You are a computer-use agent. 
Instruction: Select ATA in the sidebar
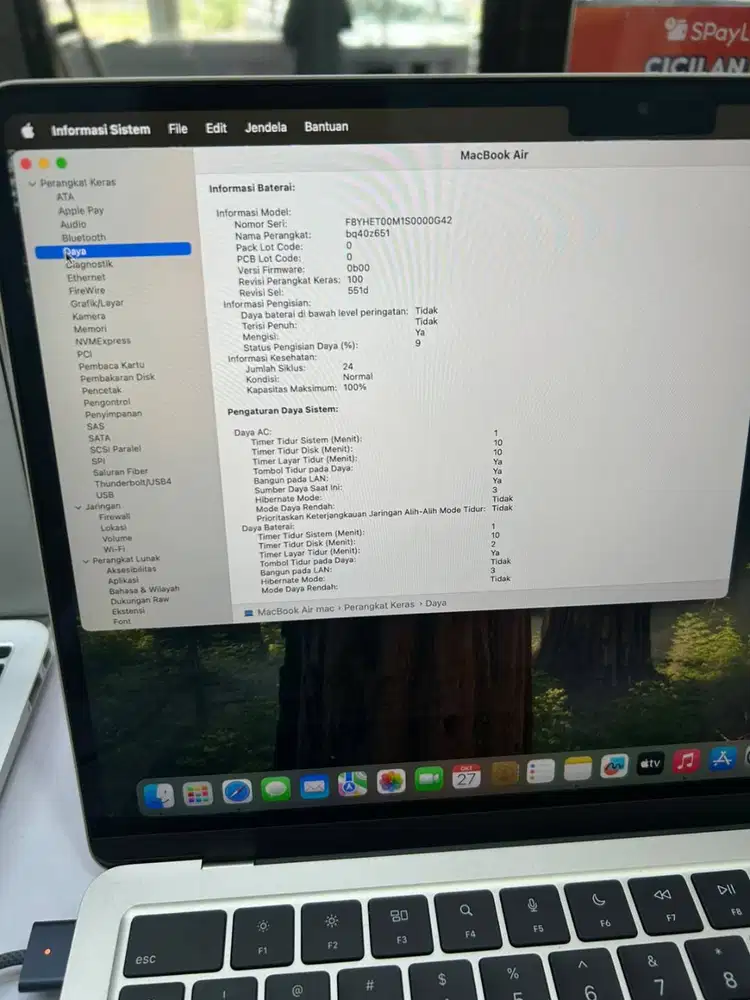65,196
